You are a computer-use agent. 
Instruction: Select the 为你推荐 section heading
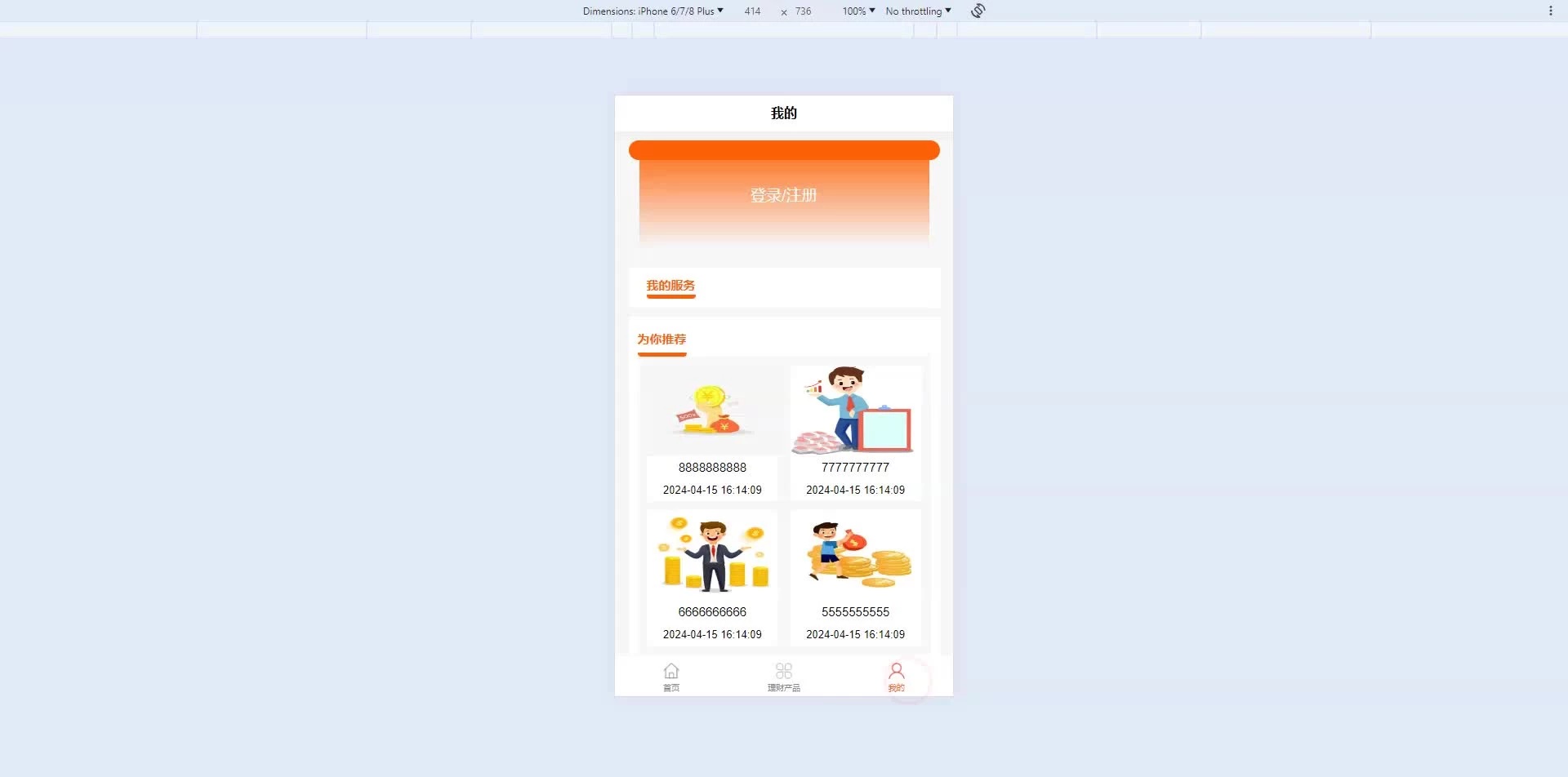coord(661,340)
